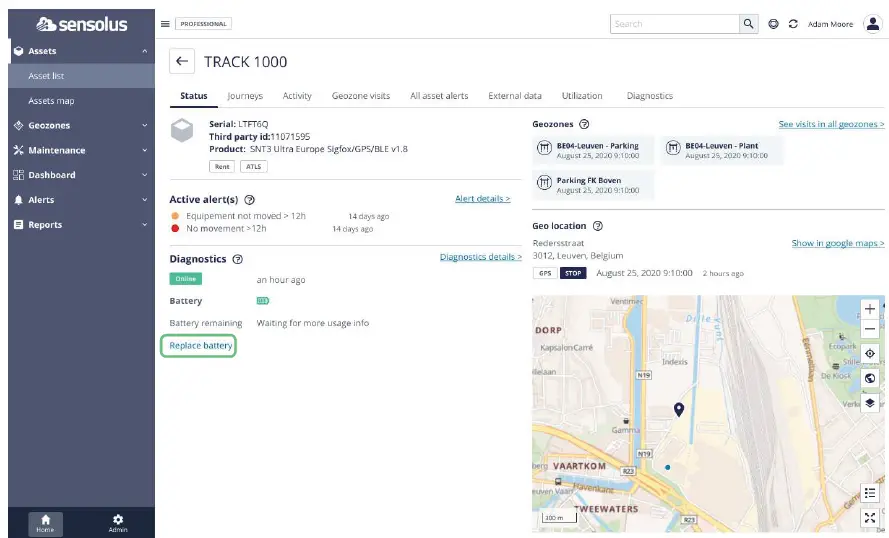Open Geozones help question icon

pyautogui.click(x=584, y=124)
